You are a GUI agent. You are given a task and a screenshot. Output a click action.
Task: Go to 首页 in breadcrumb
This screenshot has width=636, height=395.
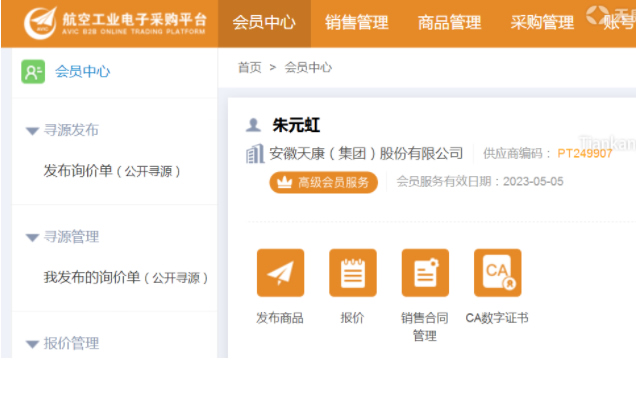(249, 67)
